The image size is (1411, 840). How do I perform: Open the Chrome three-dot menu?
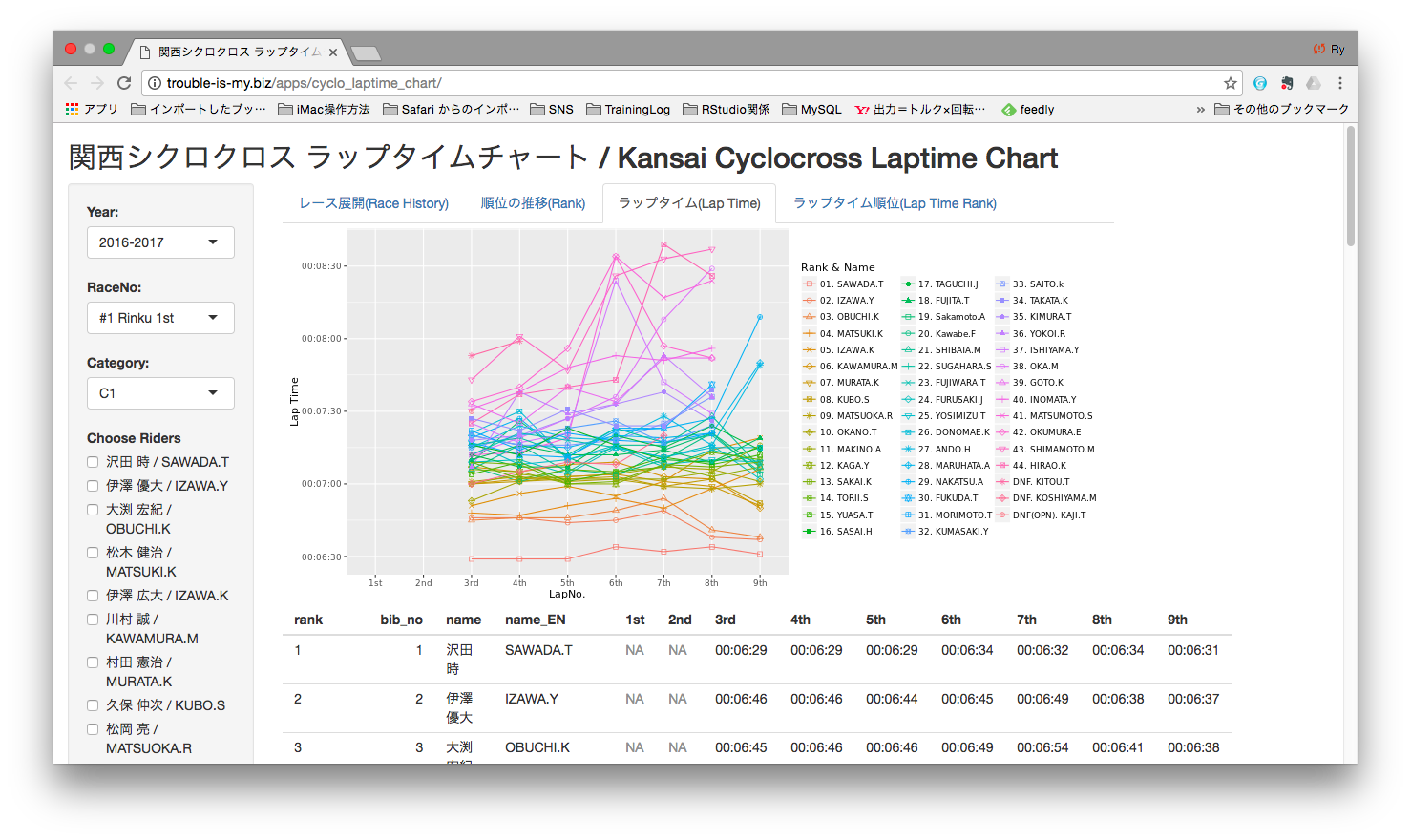click(x=1340, y=83)
